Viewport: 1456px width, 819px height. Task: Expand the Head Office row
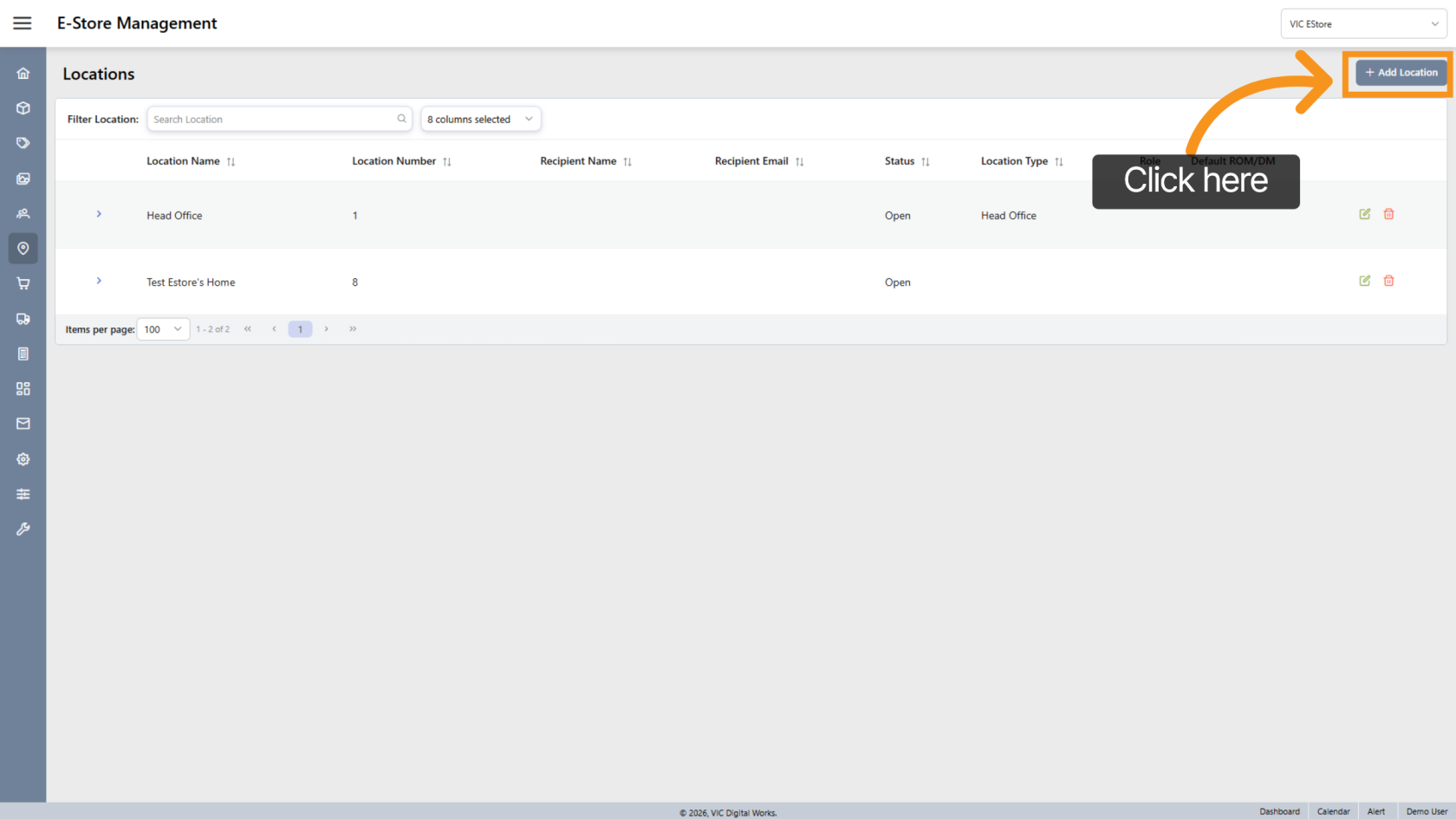99,214
